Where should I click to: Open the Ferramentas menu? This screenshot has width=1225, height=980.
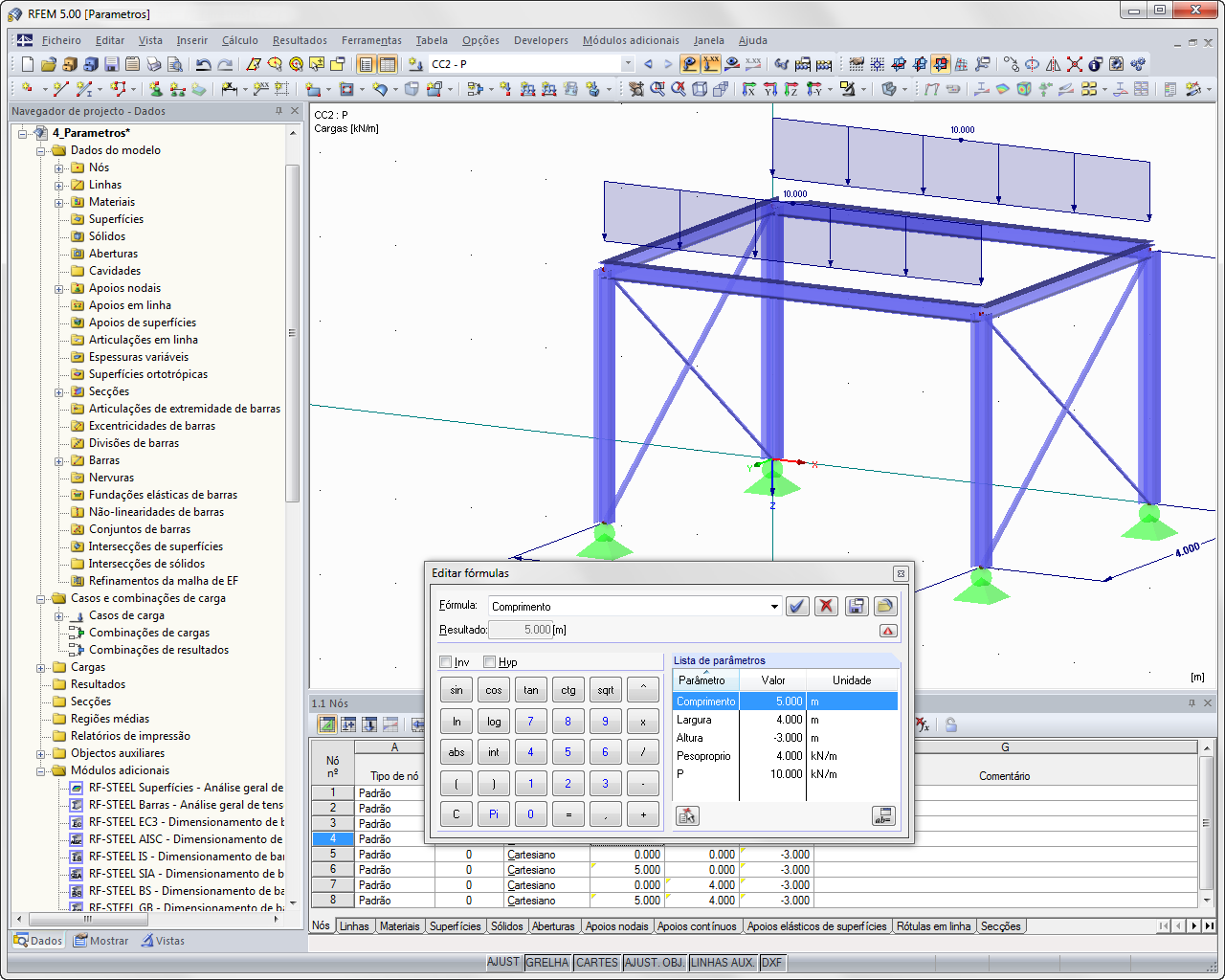pos(371,40)
